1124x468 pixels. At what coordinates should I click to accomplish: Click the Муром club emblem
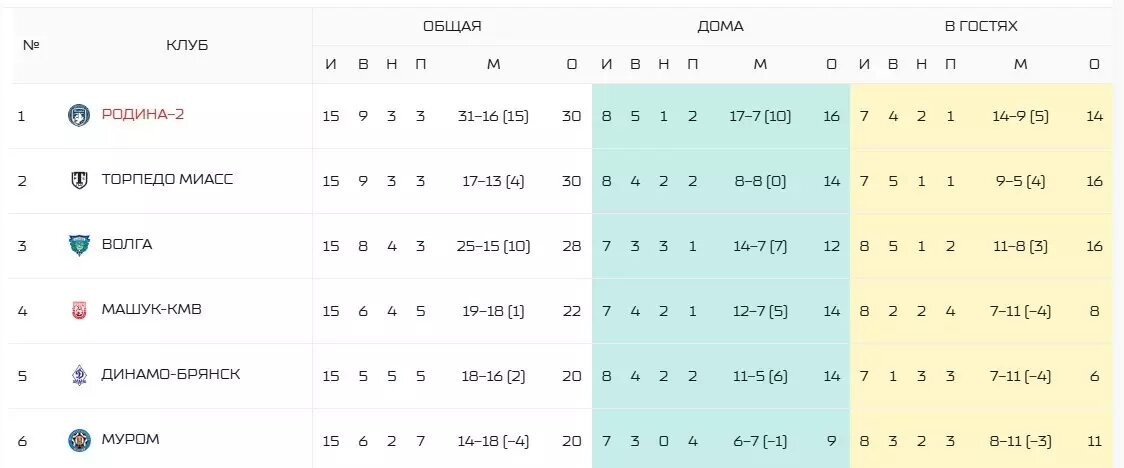coord(79,440)
